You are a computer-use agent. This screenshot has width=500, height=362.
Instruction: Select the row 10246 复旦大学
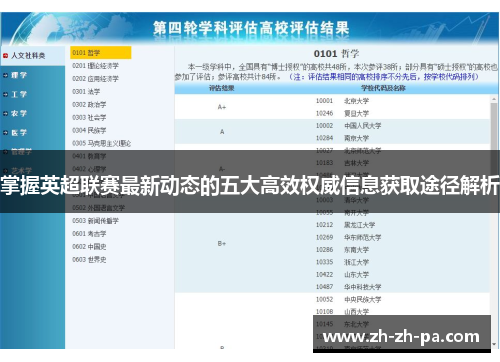coord(342,113)
